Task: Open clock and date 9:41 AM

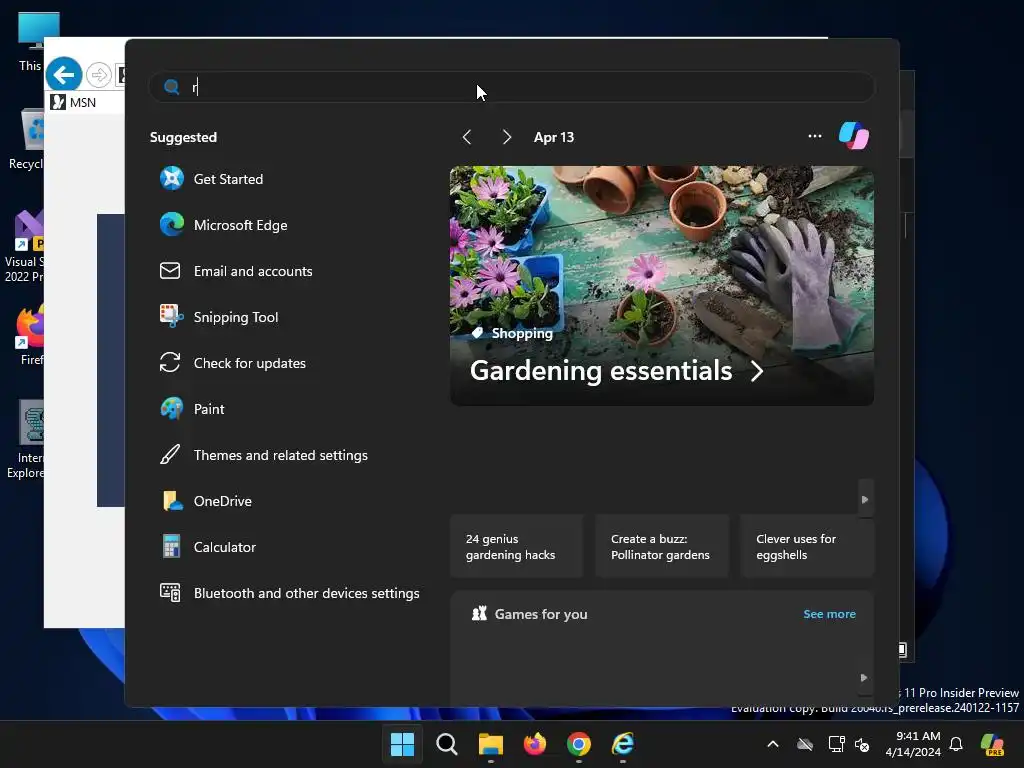Action: (913, 744)
